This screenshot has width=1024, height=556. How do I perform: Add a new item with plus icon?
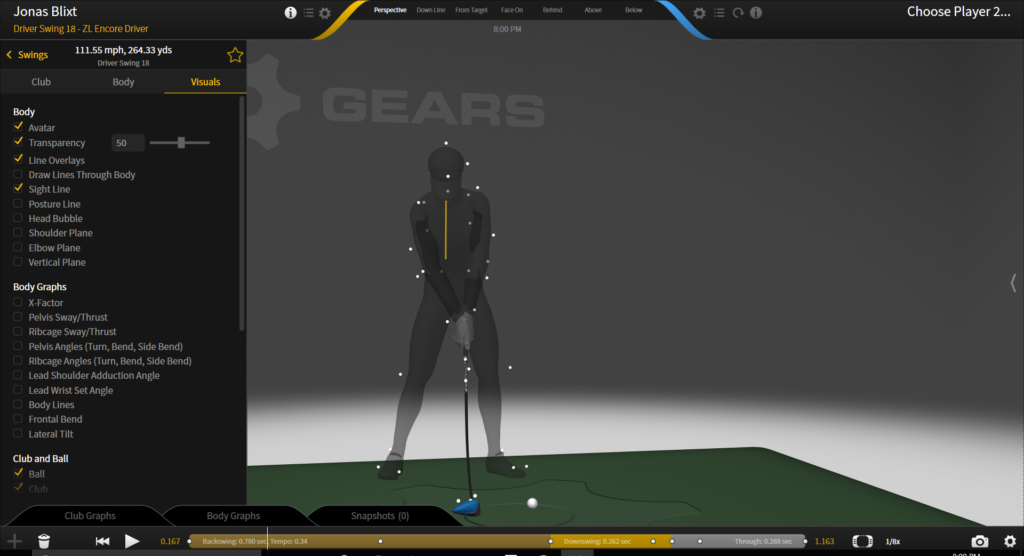click(14, 541)
